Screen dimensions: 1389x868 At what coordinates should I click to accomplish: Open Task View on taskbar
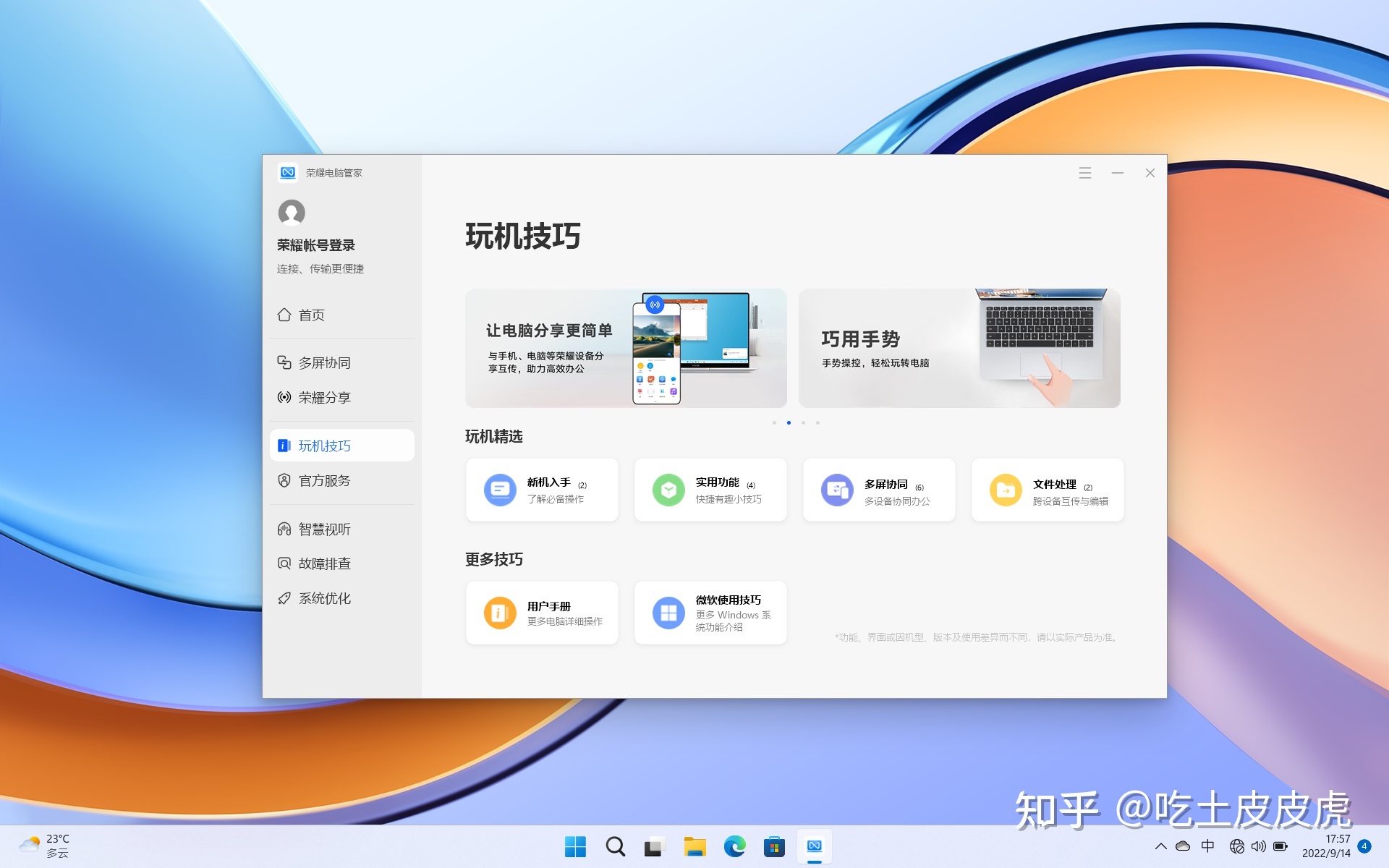point(655,846)
